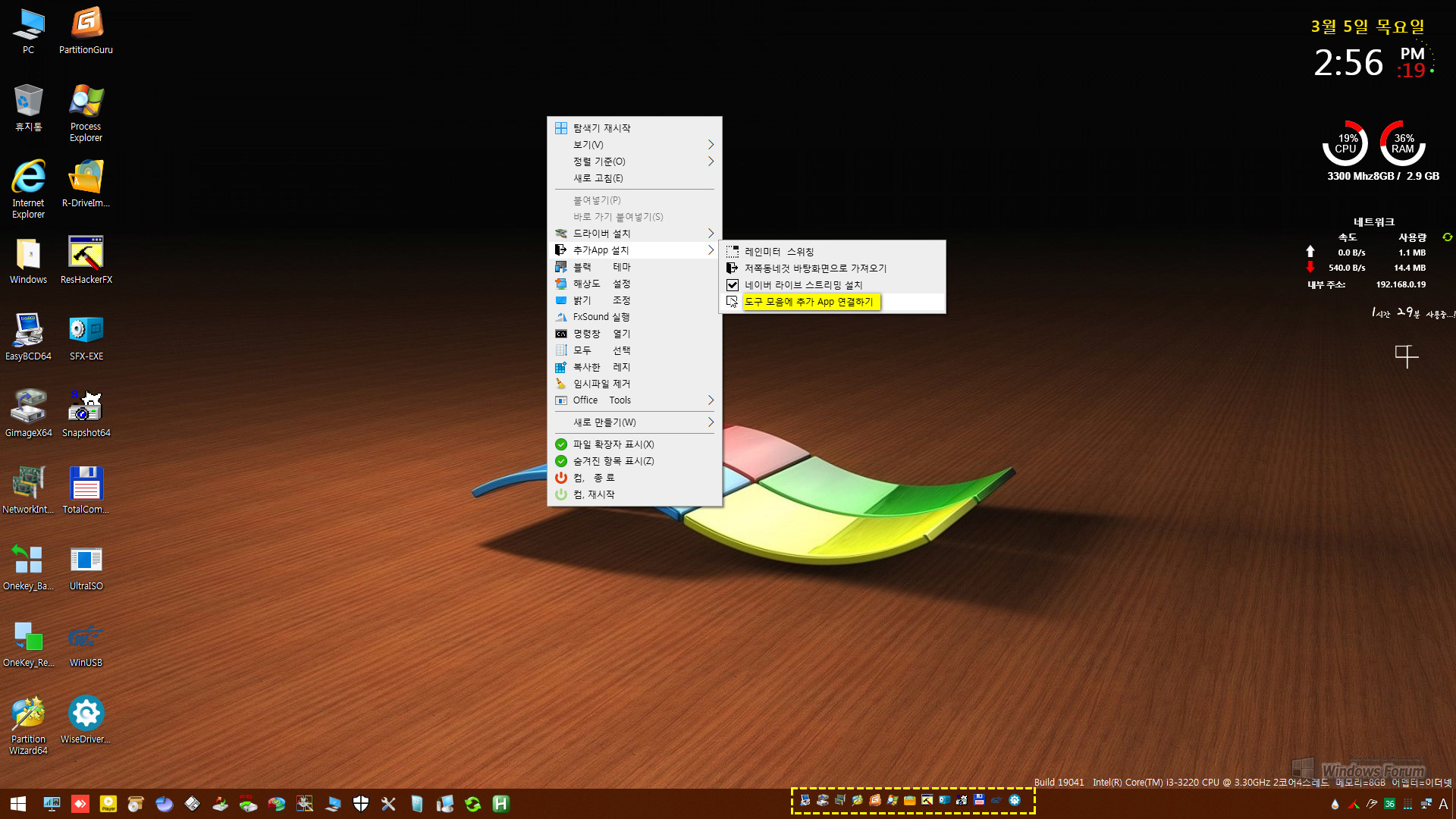1456x819 pixels.
Task: Select the GimageX64 desktop icon
Action: click(28, 413)
